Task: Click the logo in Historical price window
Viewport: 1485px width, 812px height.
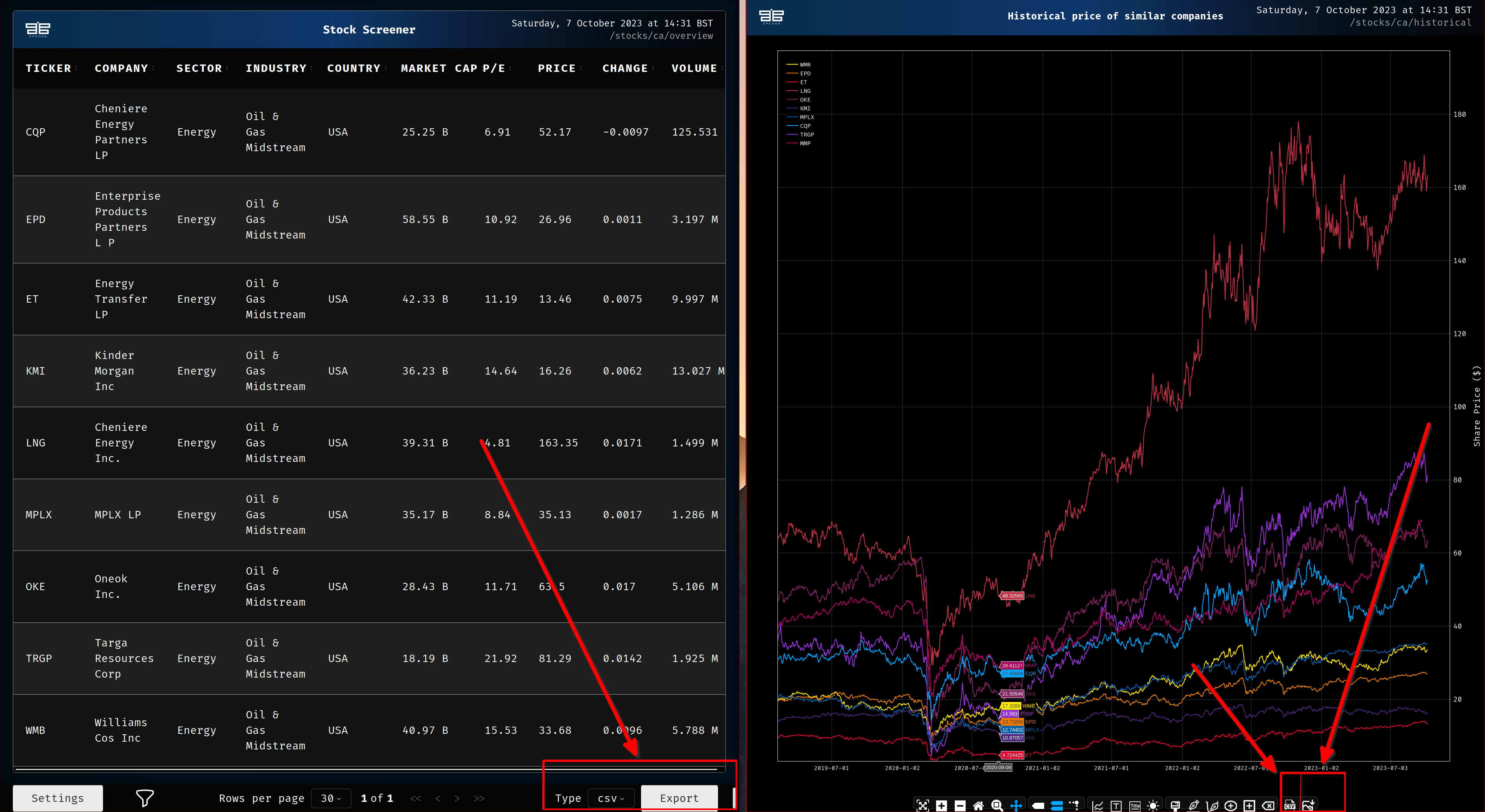Action: click(771, 17)
